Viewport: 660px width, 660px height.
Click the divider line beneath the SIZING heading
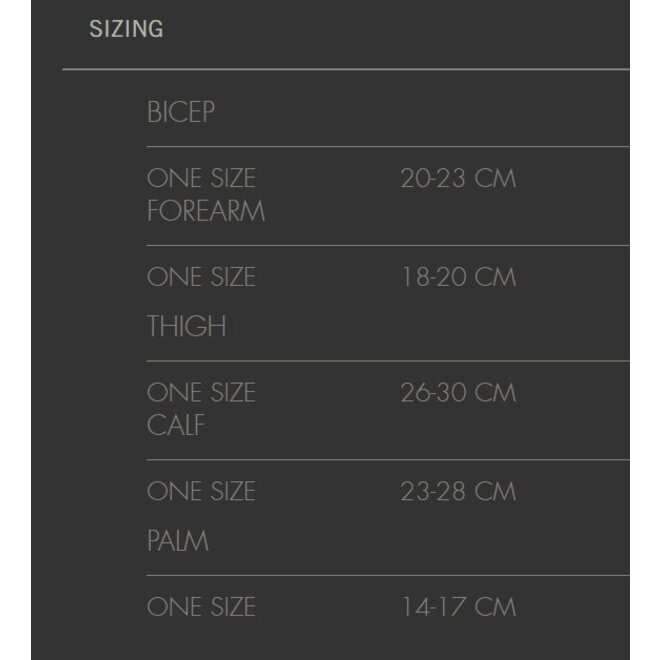(345, 69)
